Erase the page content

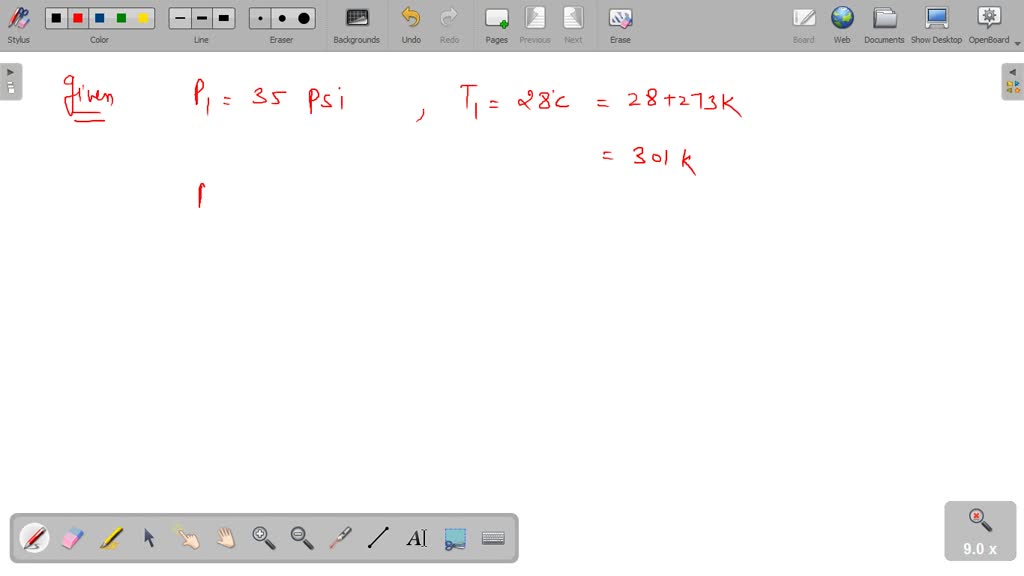tap(620, 25)
